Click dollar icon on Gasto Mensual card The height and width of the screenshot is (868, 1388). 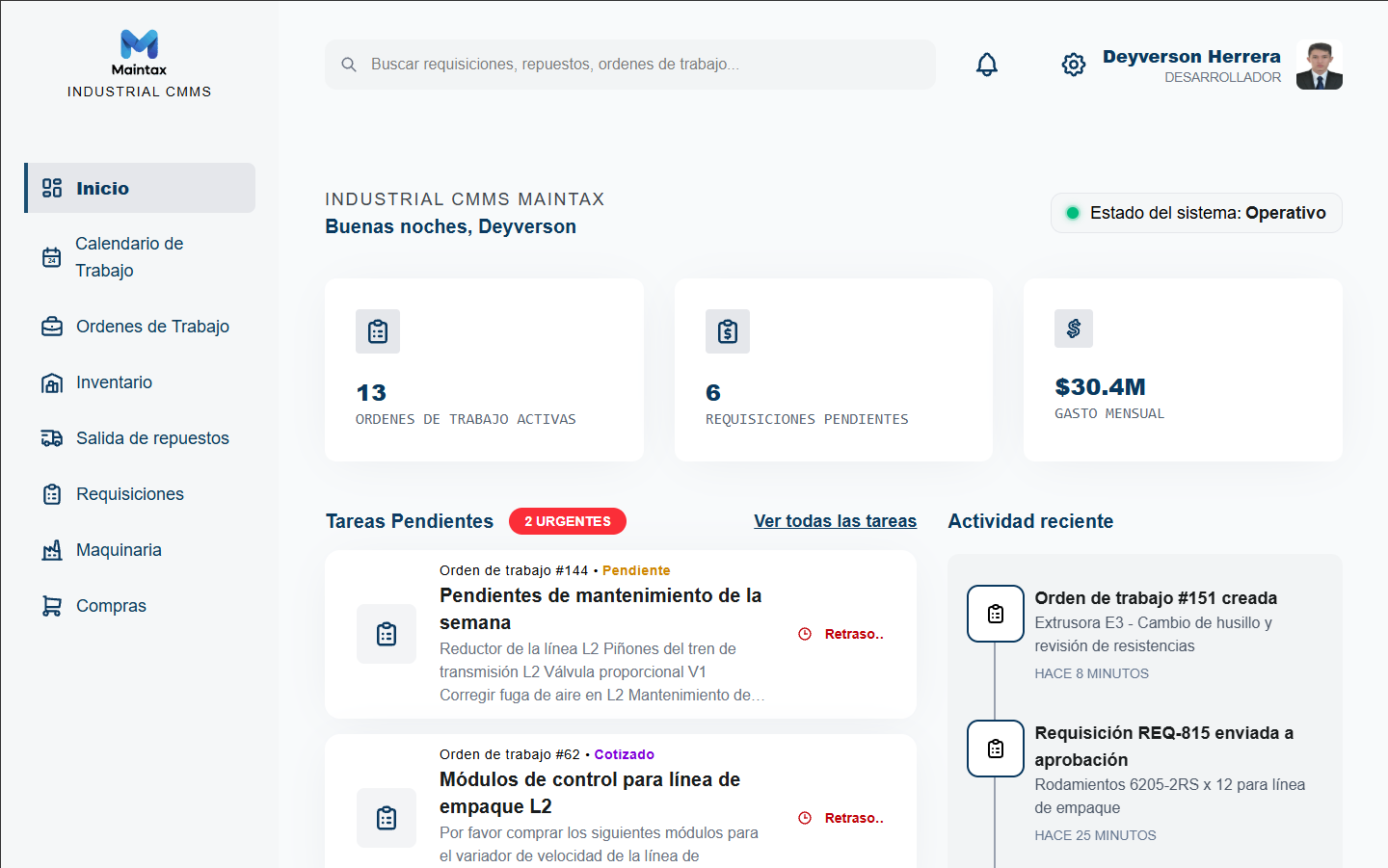click(x=1074, y=329)
